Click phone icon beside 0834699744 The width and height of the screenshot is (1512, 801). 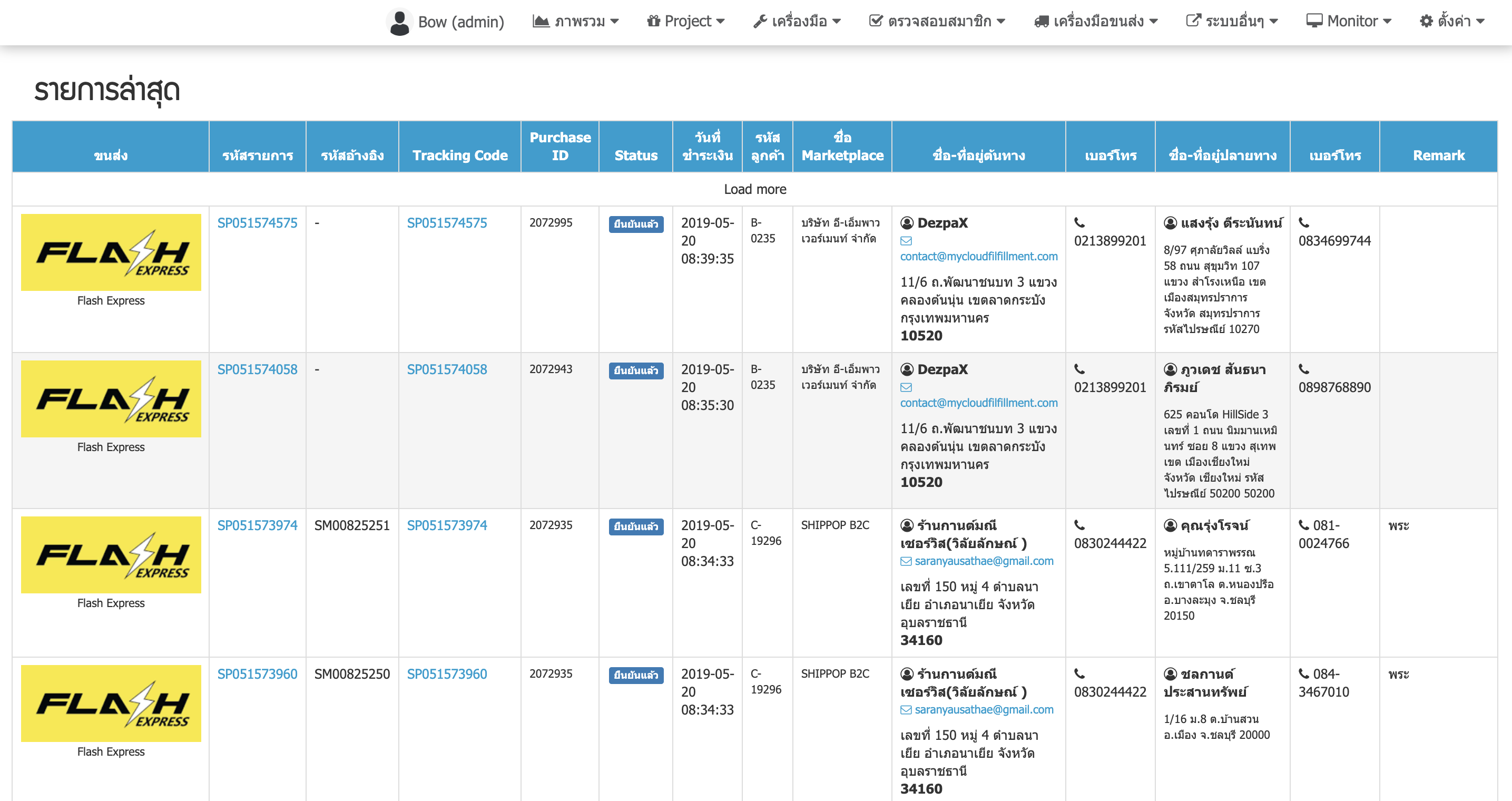tap(1303, 222)
